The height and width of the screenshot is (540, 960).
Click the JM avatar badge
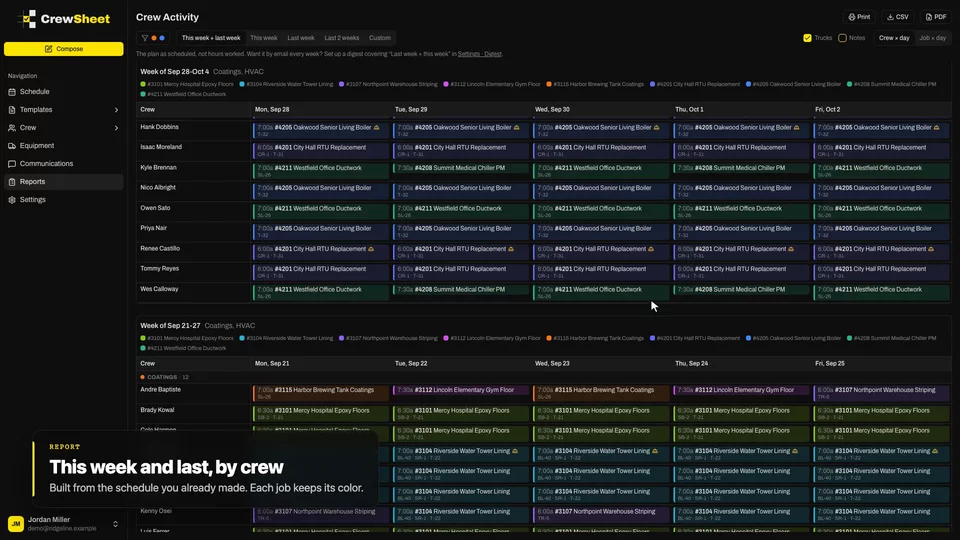pos(15,524)
